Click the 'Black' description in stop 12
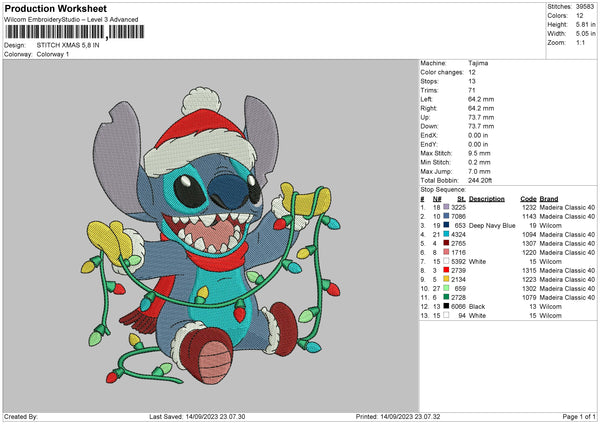 tap(477, 307)
